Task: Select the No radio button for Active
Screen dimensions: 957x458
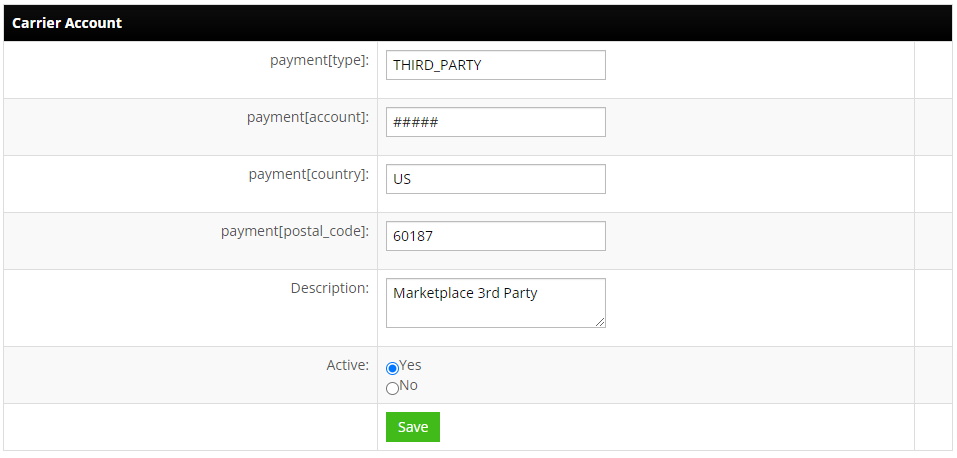Action: (392, 388)
